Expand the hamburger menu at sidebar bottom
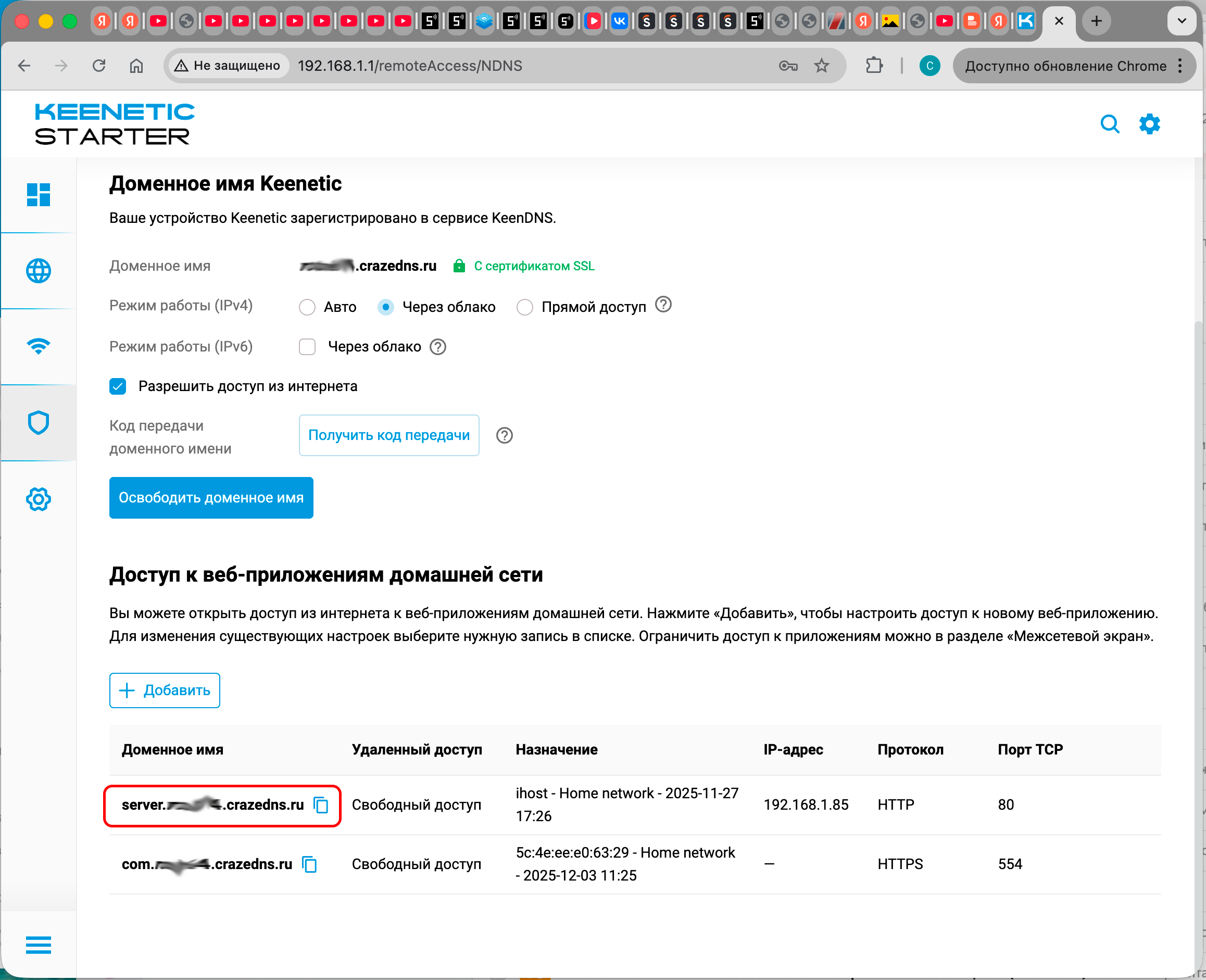This screenshot has height=980, width=1206. 39,945
